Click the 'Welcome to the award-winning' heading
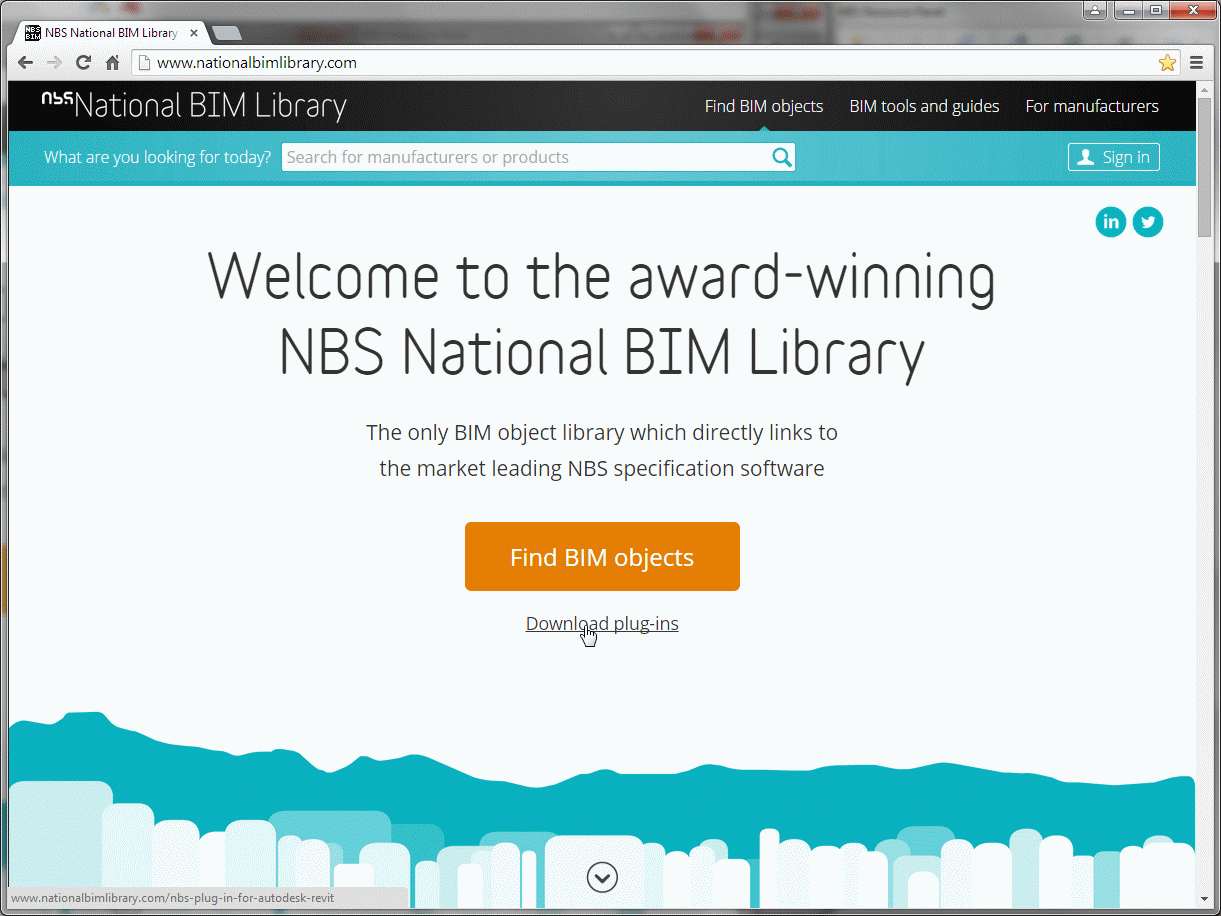The image size is (1221, 916). pos(602,277)
